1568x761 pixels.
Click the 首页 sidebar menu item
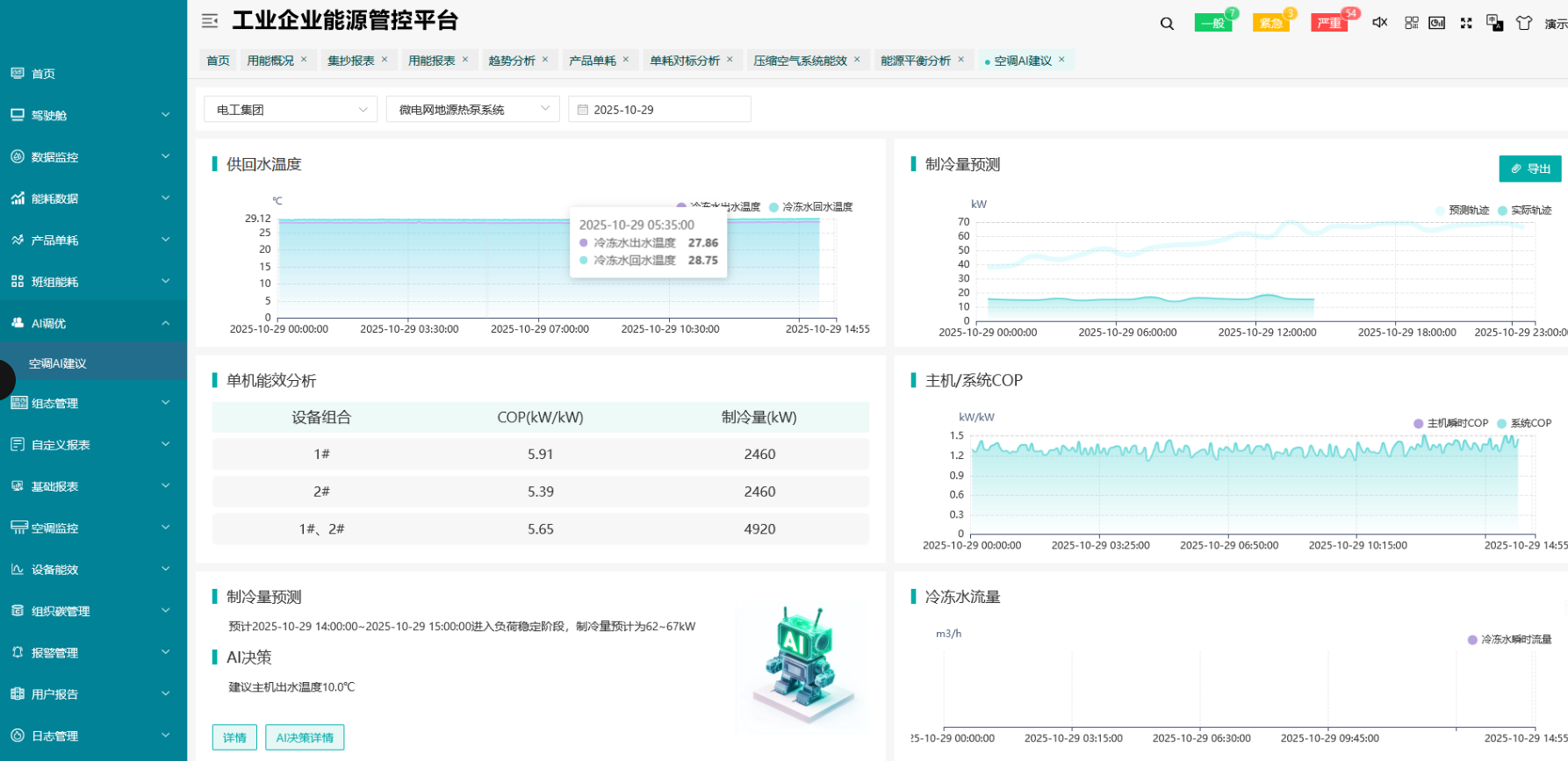coord(93,74)
